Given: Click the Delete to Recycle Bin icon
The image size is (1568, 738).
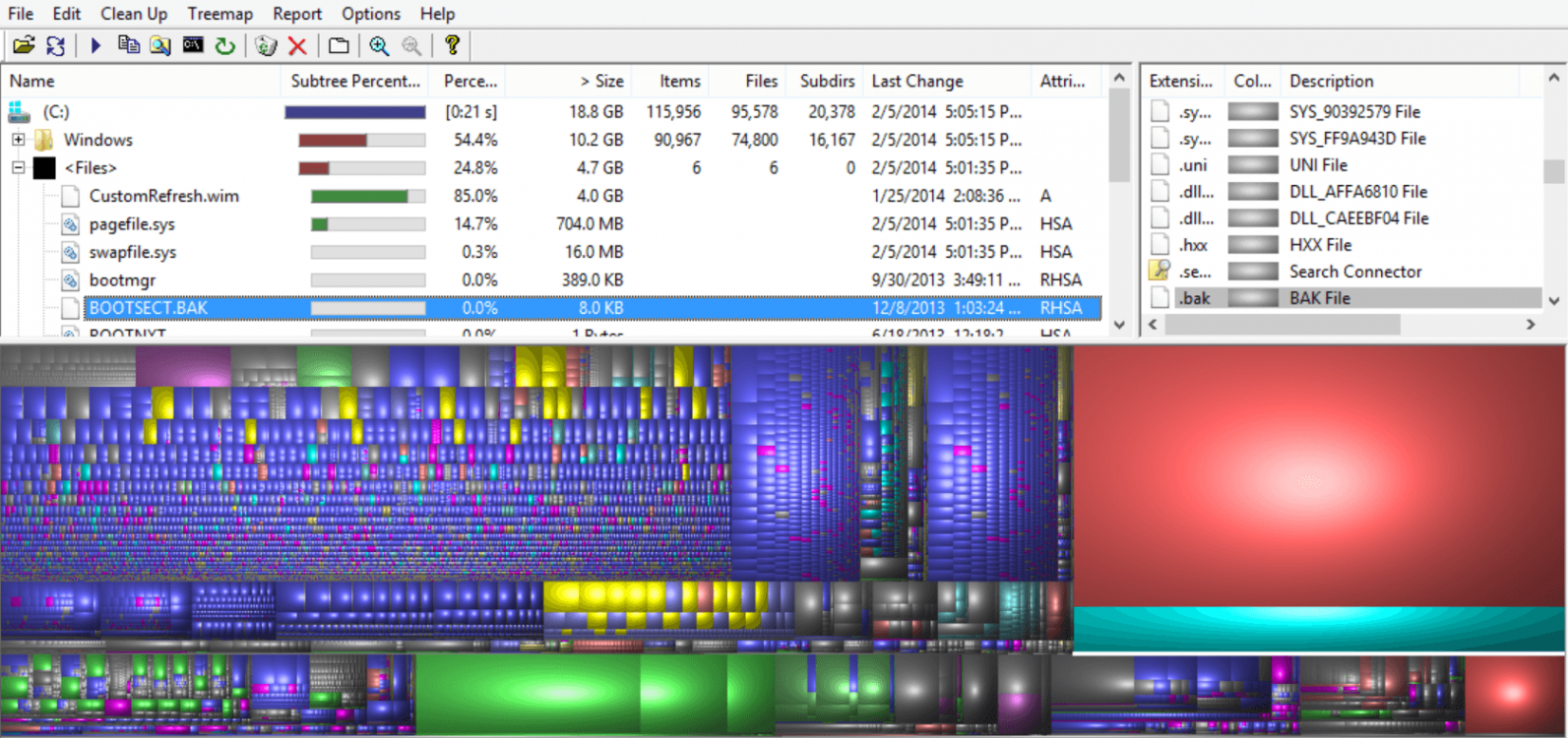Looking at the screenshot, I should point(266,45).
